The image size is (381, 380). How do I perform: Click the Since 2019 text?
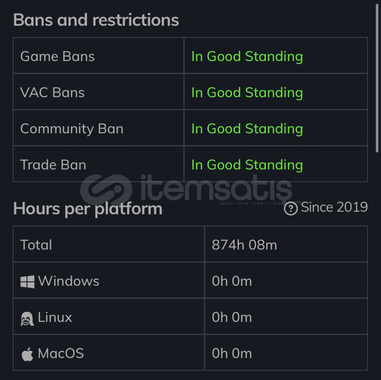(x=334, y=207)
